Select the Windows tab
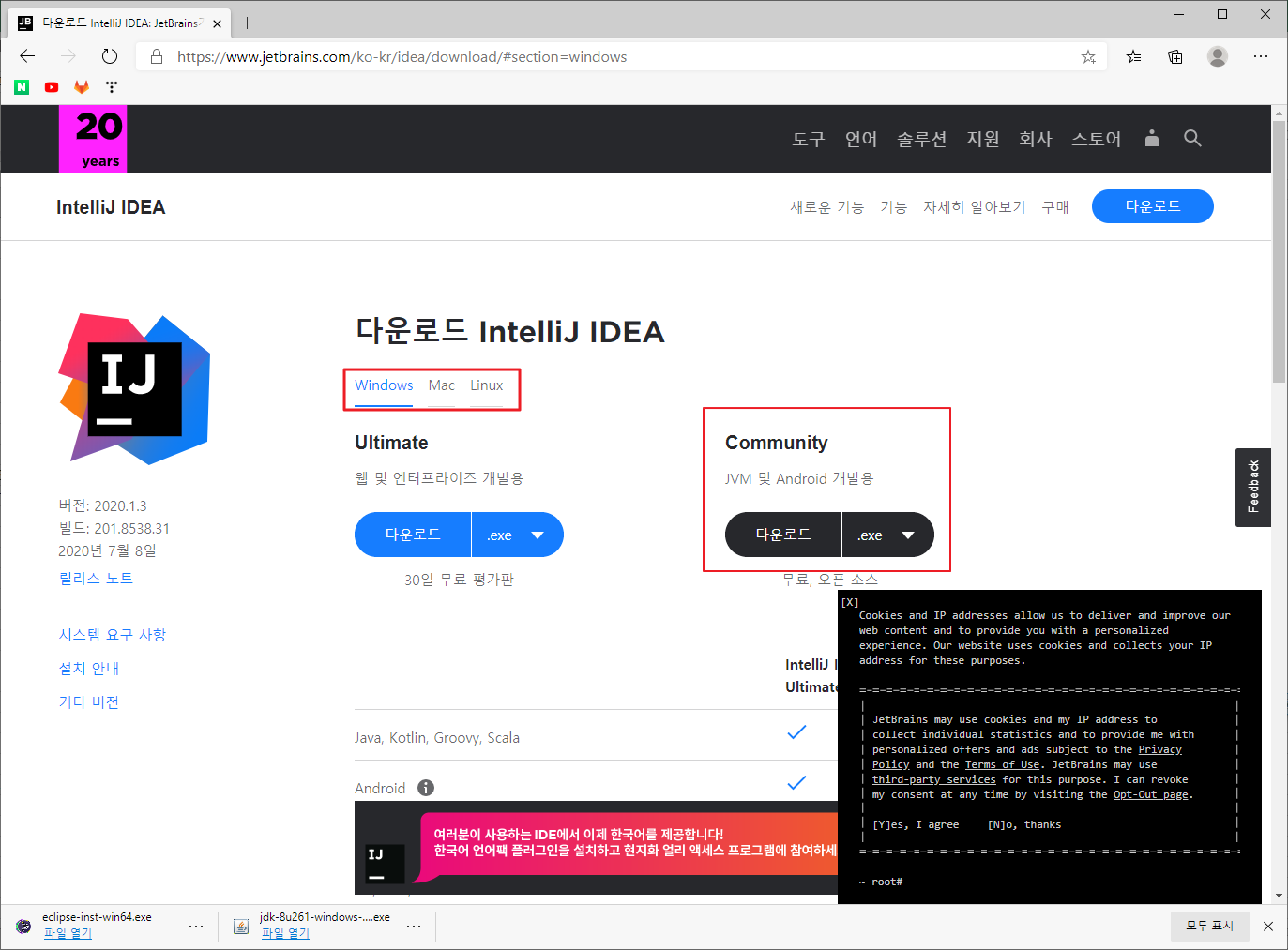Viewport: 1288px width, 950px height. click(x=384, y=385)
